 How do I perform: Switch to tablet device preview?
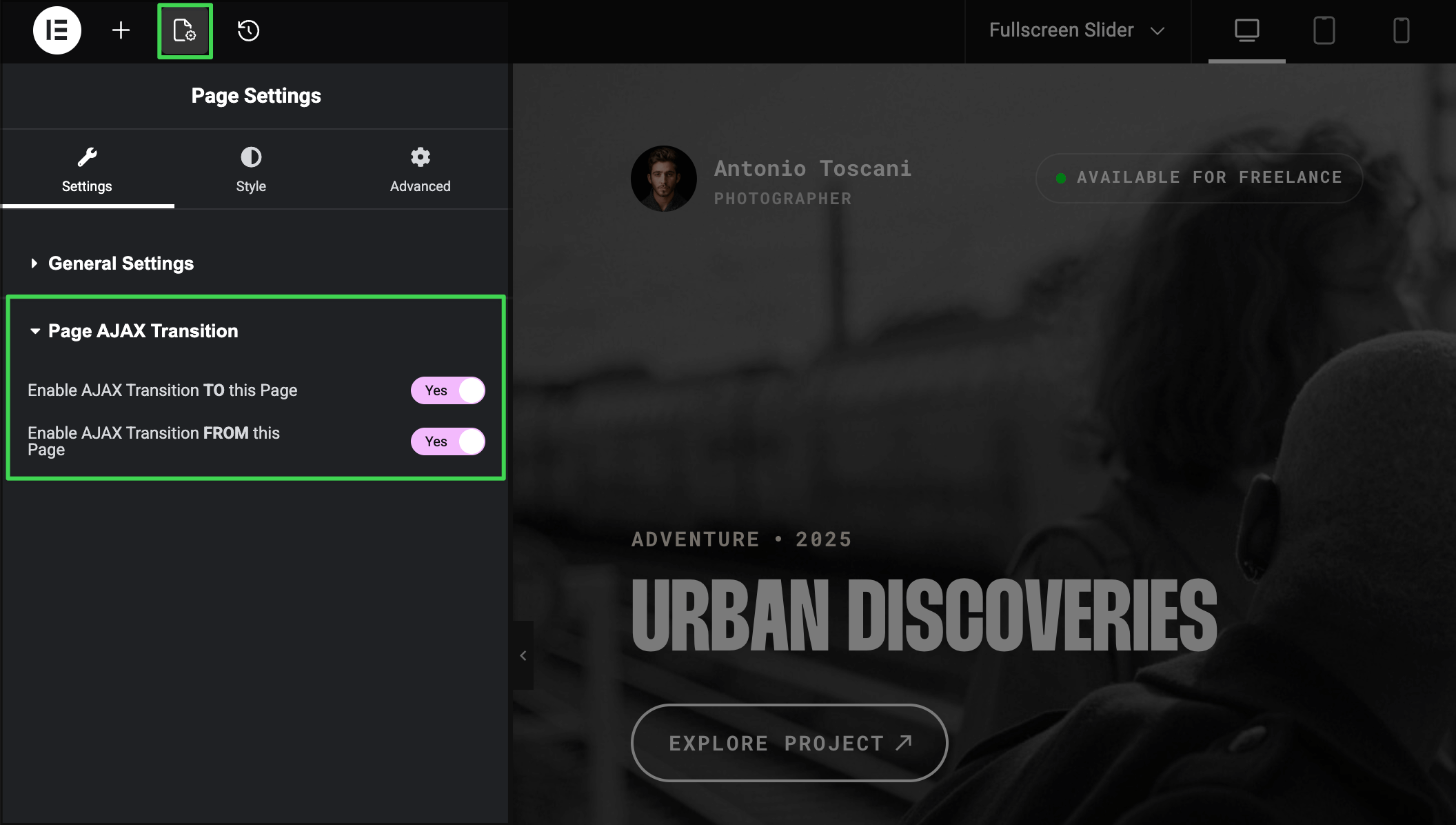1324,30
